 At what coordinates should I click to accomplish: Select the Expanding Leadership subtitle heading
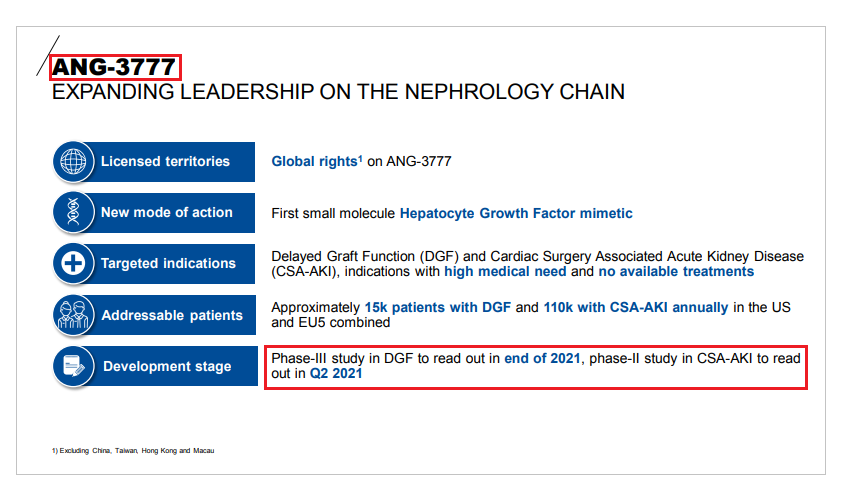338,93
